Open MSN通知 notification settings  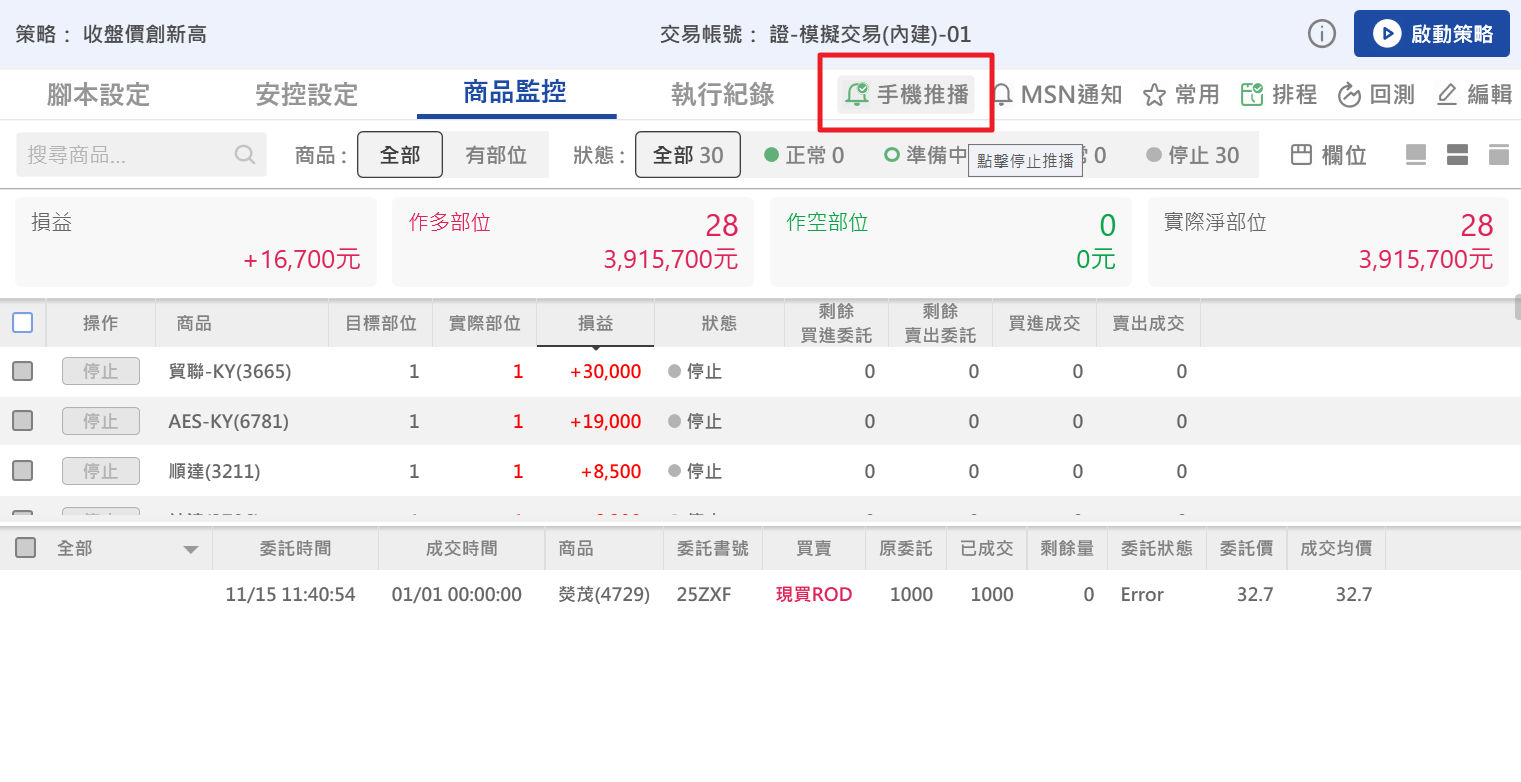(x=1057, y=95)
